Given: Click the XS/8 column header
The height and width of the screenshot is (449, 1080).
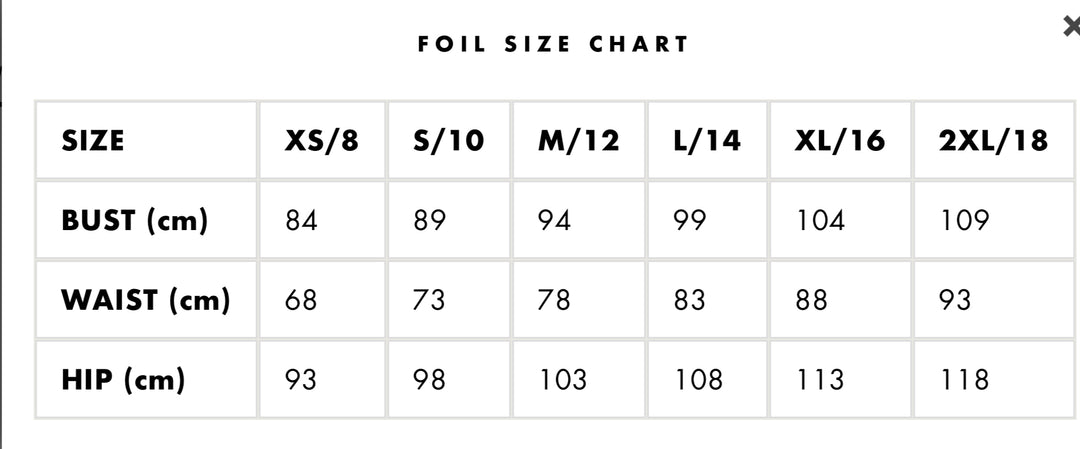Looking at the screenshot, I should pos(321,140).
